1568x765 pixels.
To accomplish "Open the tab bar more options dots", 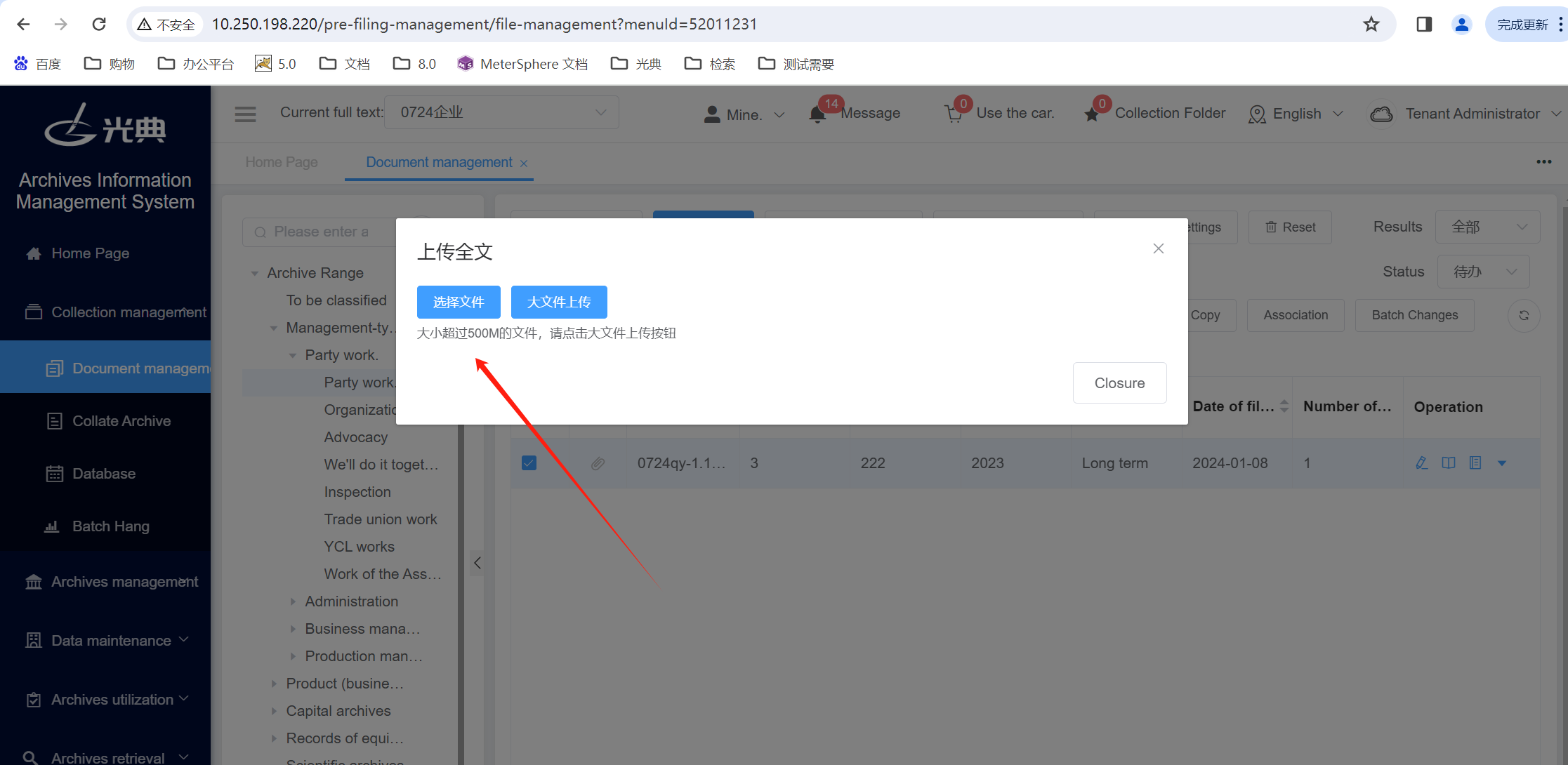I will (x=1543, y=162).
